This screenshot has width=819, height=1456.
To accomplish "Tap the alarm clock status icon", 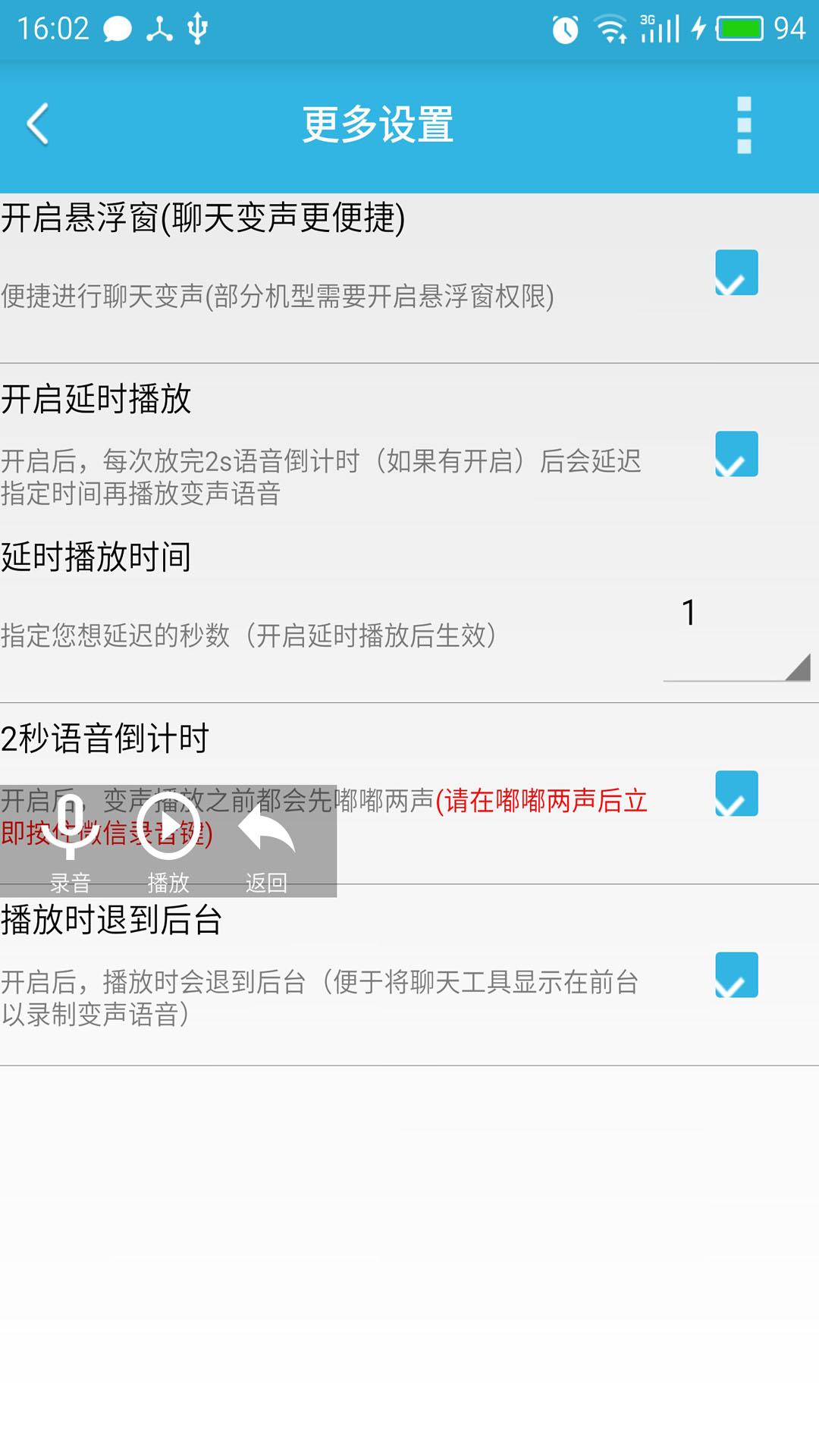I will [x=565, y=30].
